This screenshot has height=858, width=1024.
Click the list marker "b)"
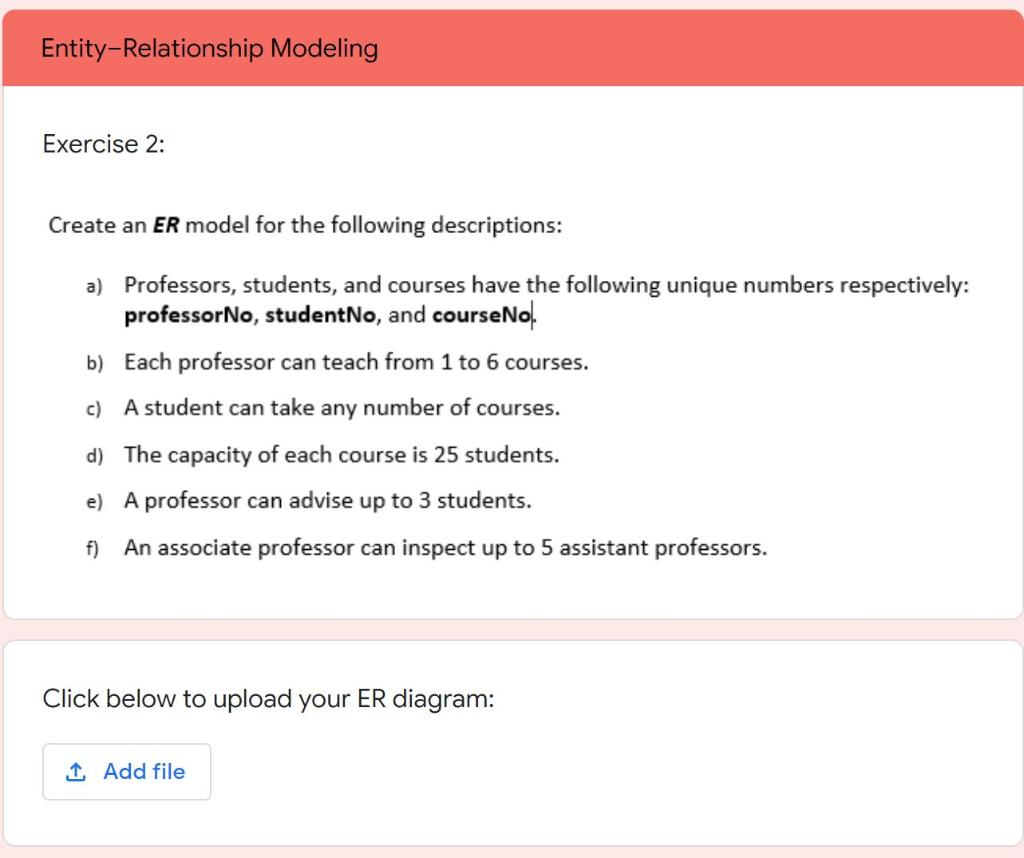(93, 362)
